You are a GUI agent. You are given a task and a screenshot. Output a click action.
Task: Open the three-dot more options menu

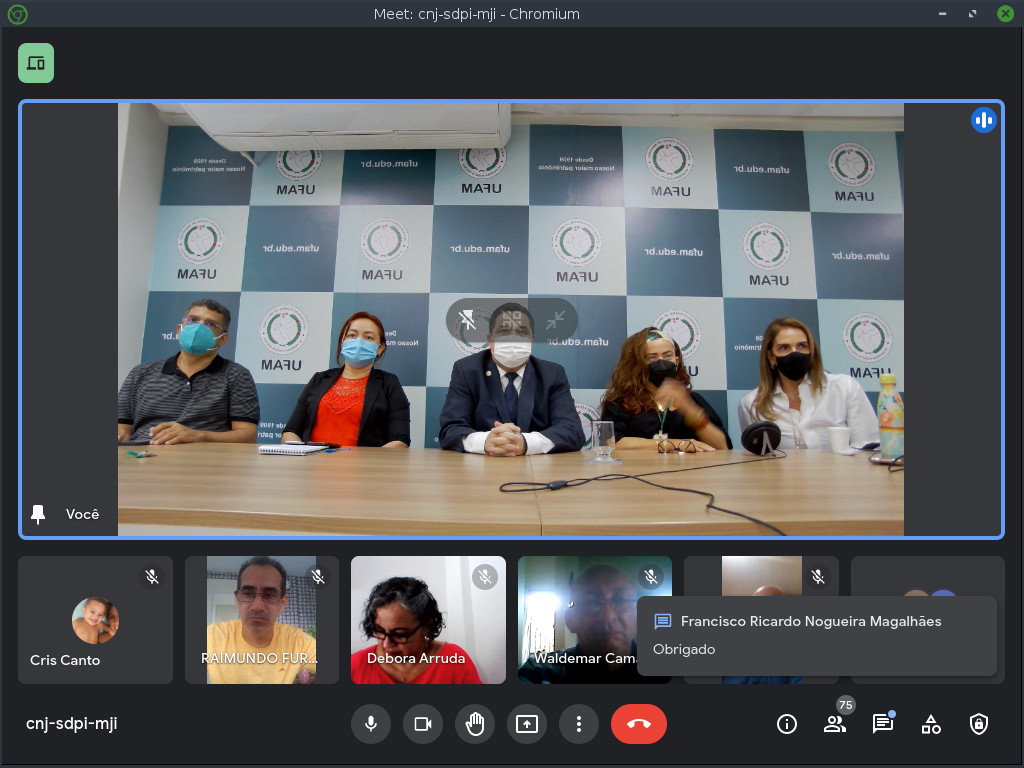coord(579,724)
